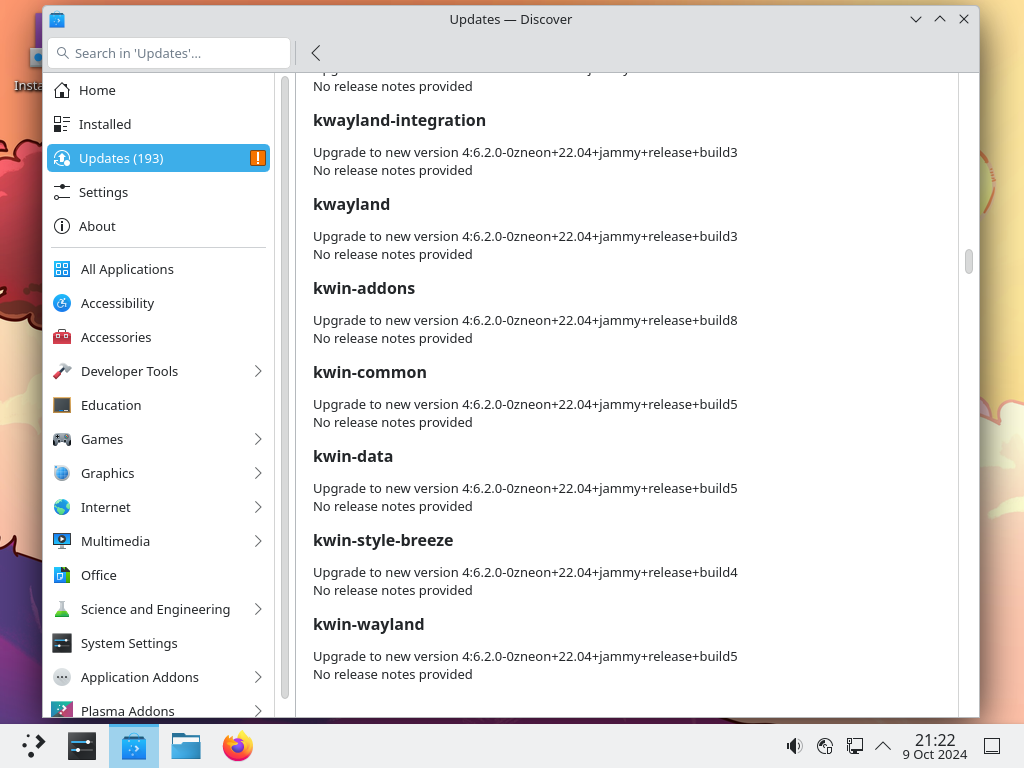This screenshot has width=1024, height=768.
Task: Open Discover Settings page
Action: [158, 192]
